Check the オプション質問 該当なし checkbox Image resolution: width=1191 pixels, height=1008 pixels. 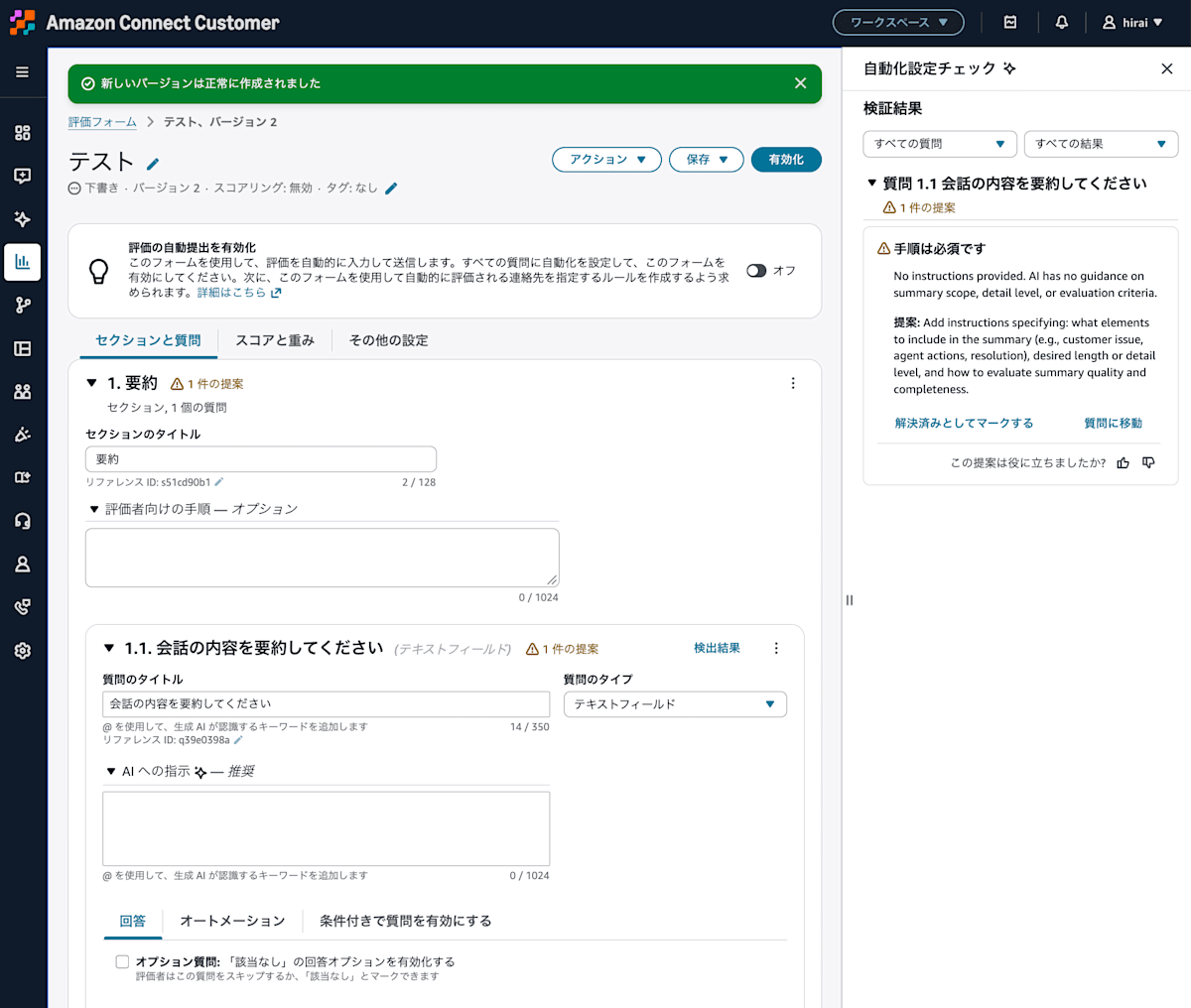(x=122, y=961)
